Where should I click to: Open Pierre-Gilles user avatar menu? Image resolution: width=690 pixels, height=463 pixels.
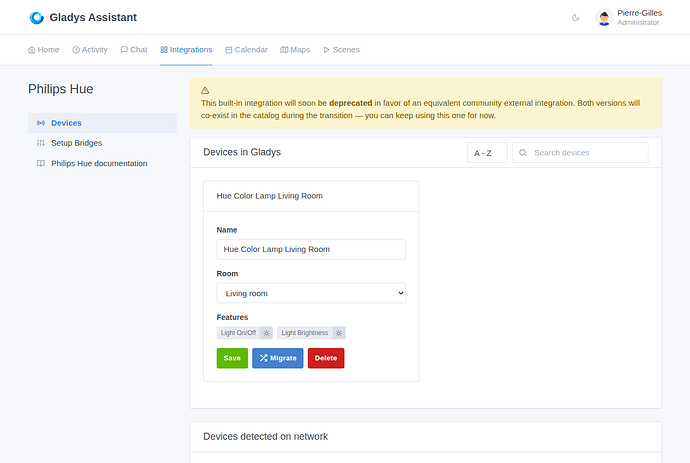pos(604,18)
